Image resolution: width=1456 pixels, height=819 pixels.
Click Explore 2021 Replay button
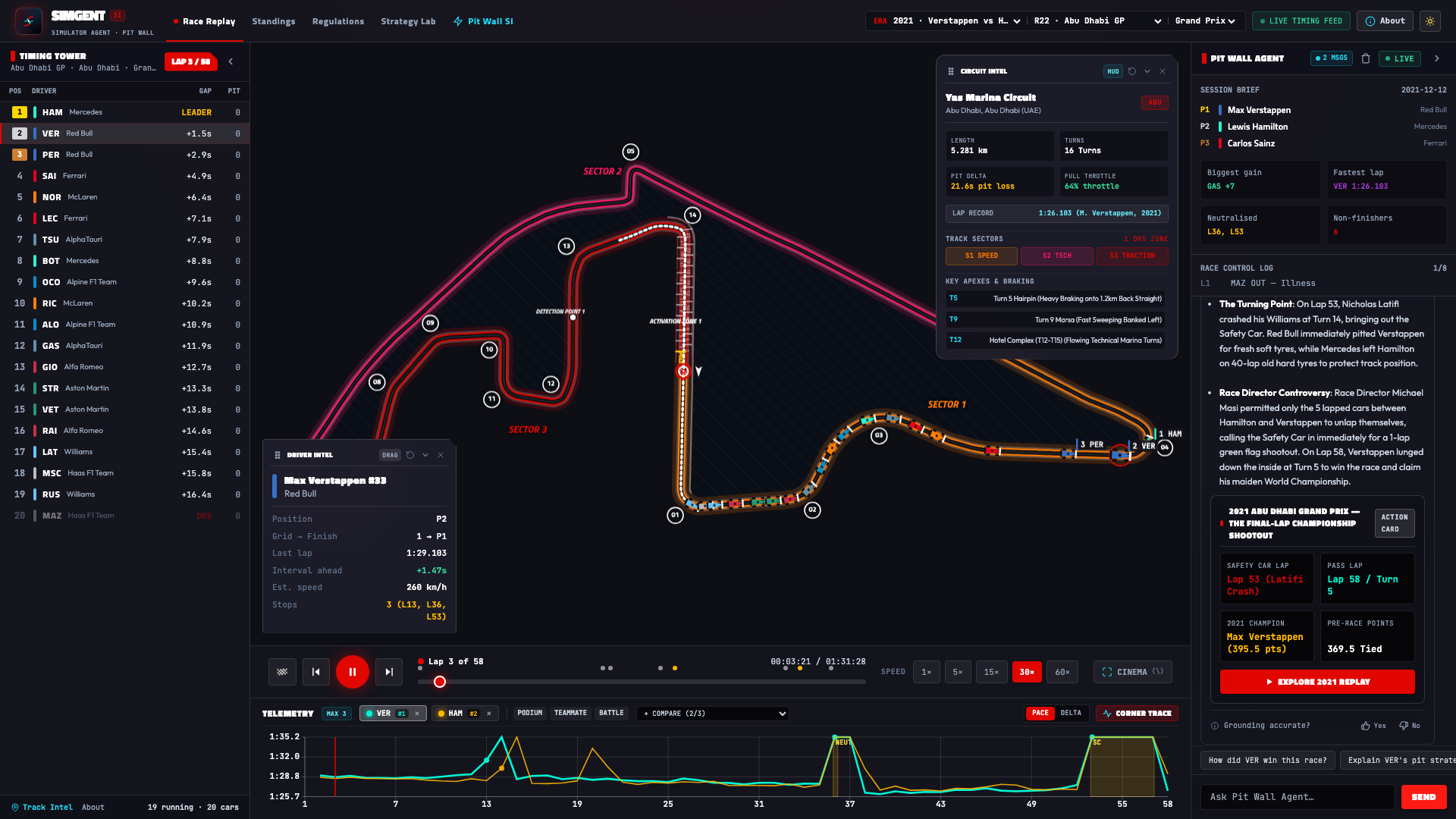coord(1317,682)
